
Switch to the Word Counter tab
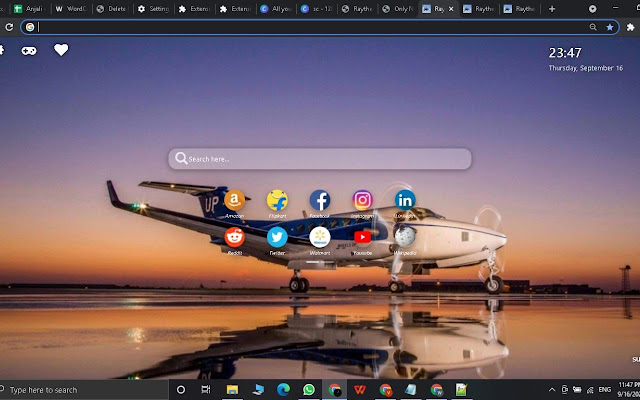[x=72, y=9]
